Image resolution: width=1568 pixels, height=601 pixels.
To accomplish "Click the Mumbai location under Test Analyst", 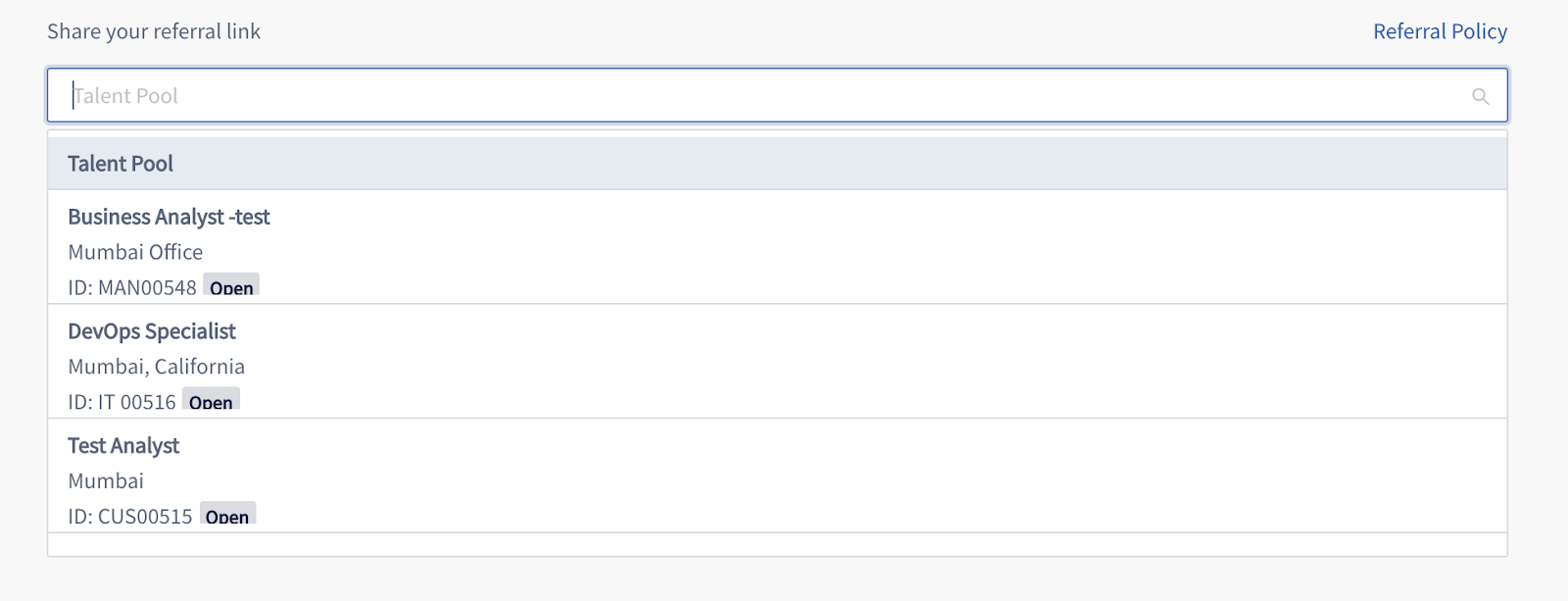I will pyautogui.click(x=106, y=481).
